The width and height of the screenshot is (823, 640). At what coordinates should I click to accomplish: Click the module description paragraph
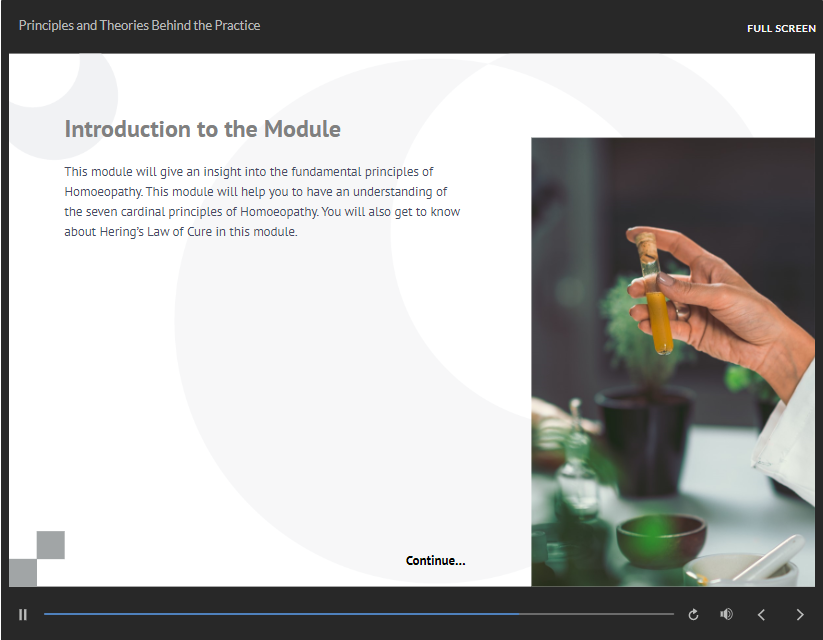pyautogui.click(x=262, y=202)
